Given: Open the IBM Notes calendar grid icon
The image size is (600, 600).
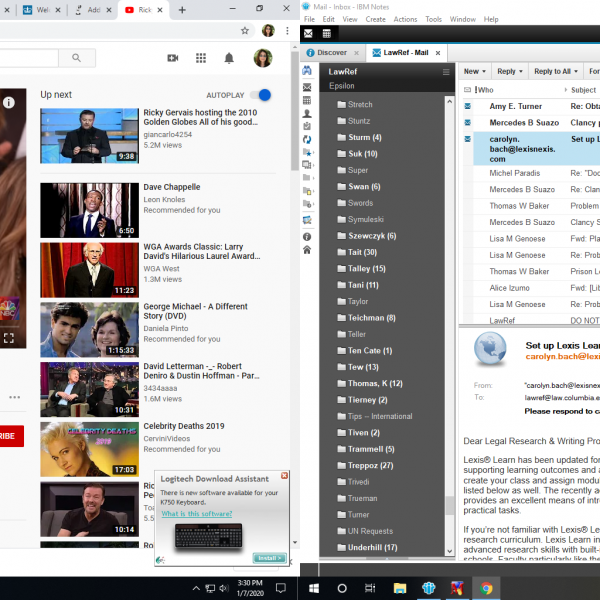Looking at the screenshot, I should (x=326, y=34).
